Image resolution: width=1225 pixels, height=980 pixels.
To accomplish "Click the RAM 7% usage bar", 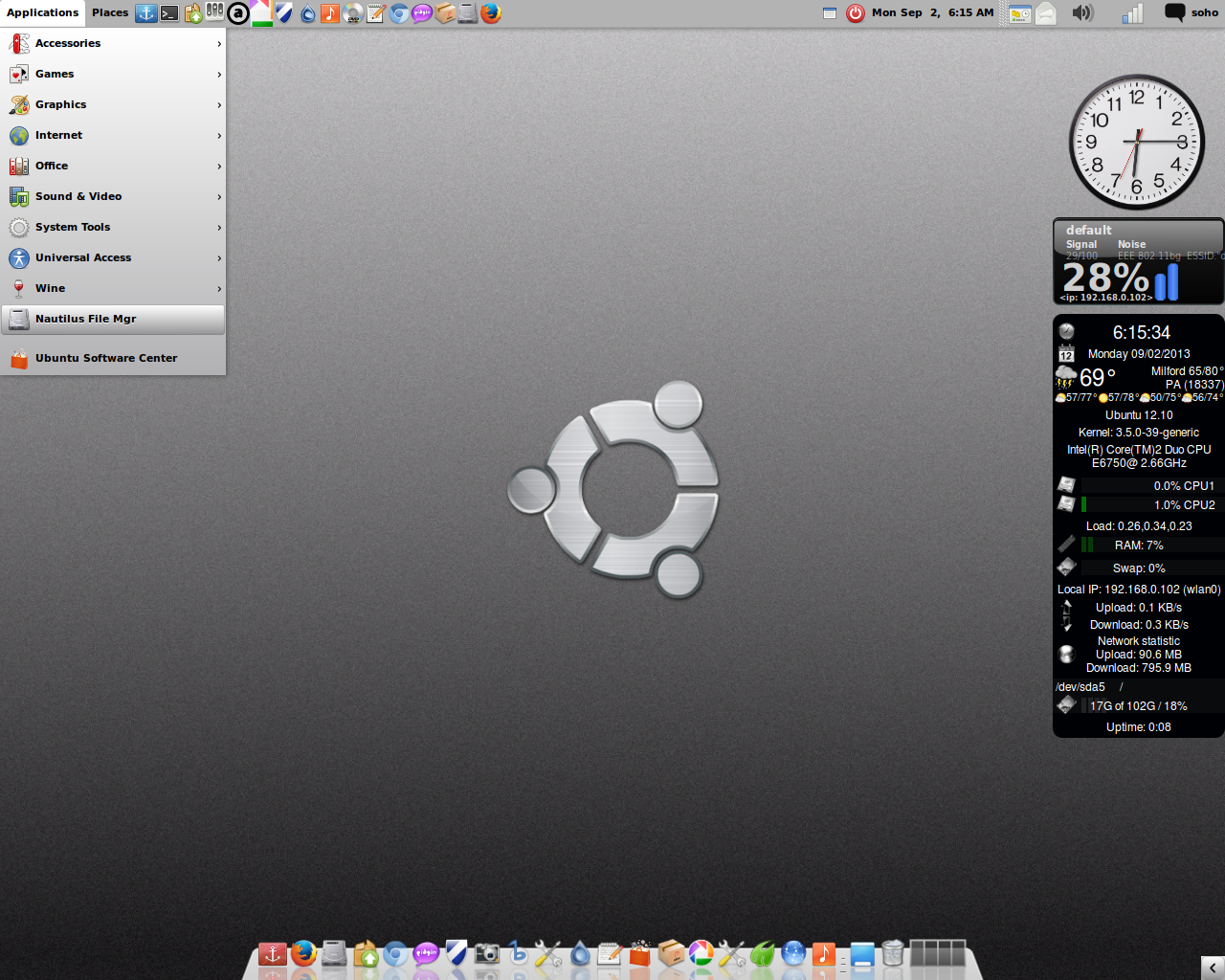I will 1151,545.
